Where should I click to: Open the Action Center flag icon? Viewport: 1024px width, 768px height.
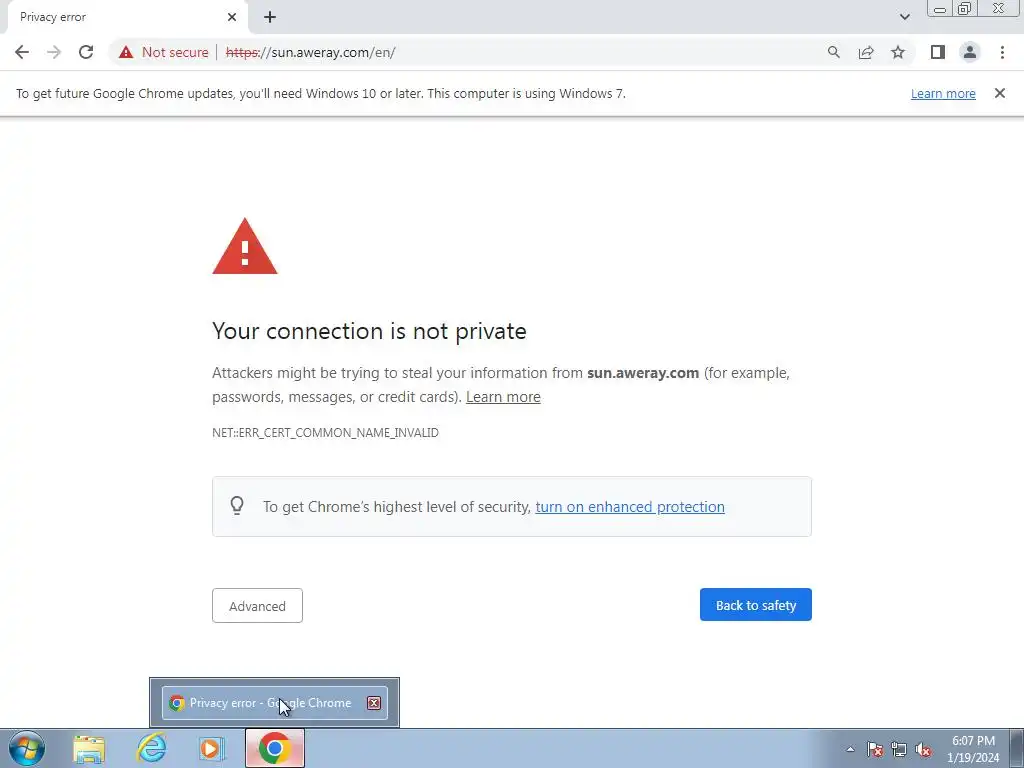pos(875,749)
